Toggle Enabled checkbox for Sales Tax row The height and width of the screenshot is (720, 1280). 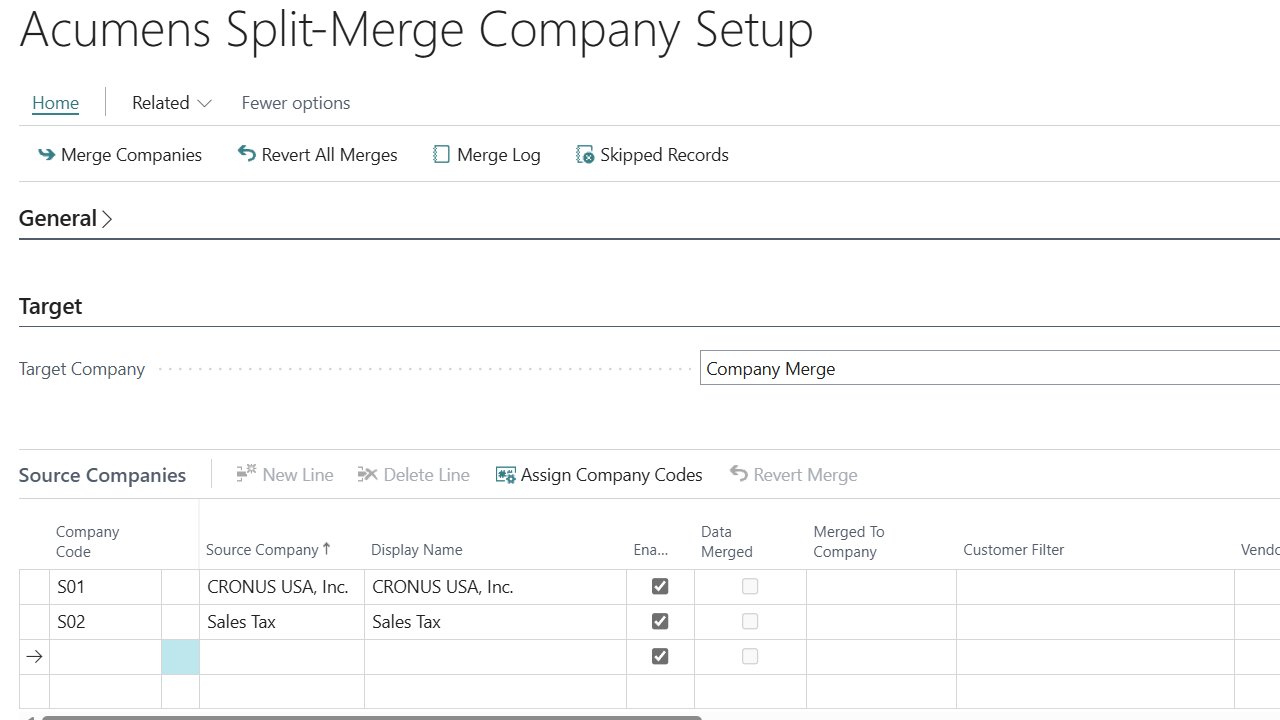click(660, 622)
